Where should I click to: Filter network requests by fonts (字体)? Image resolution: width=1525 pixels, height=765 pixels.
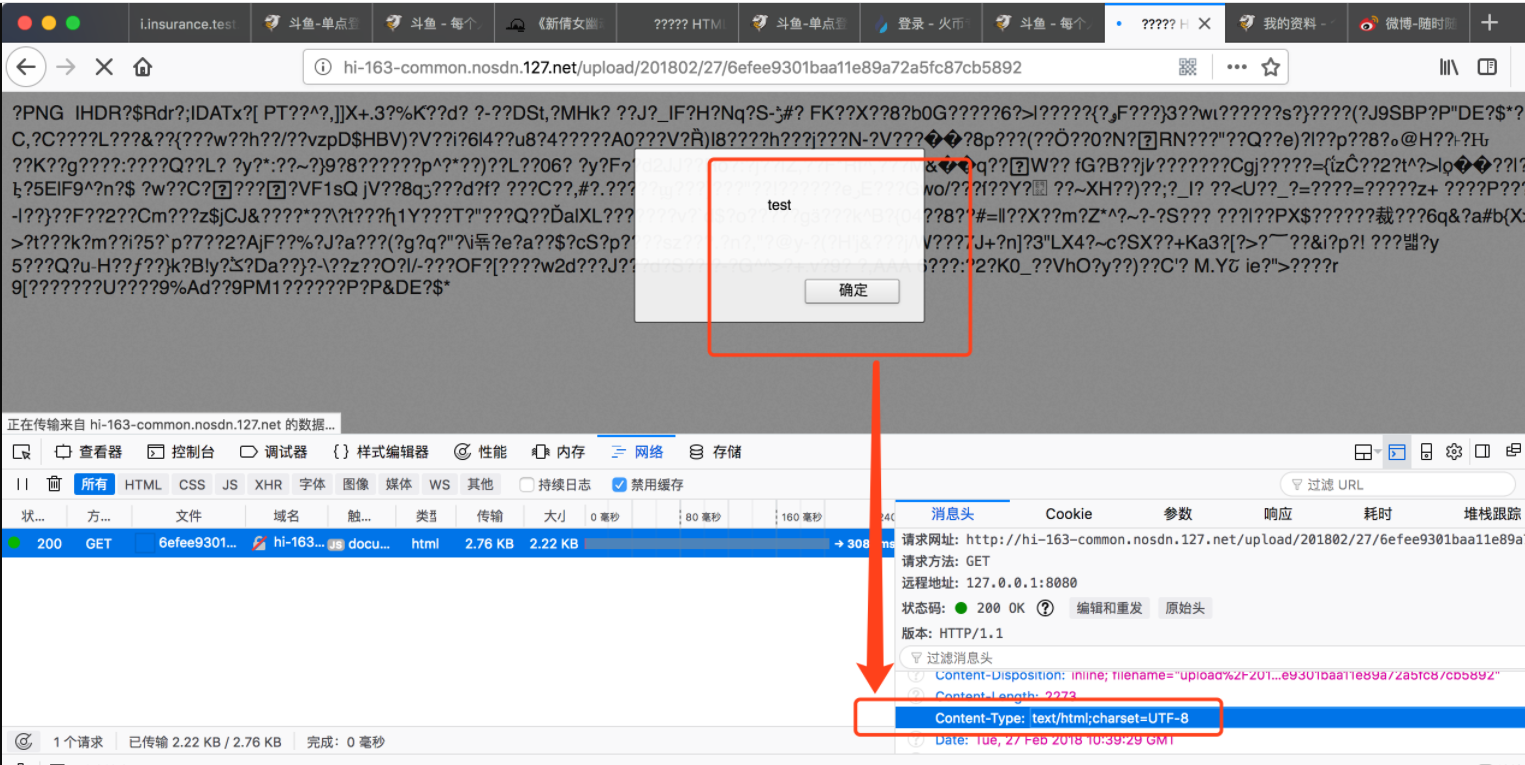click(312, 484)
